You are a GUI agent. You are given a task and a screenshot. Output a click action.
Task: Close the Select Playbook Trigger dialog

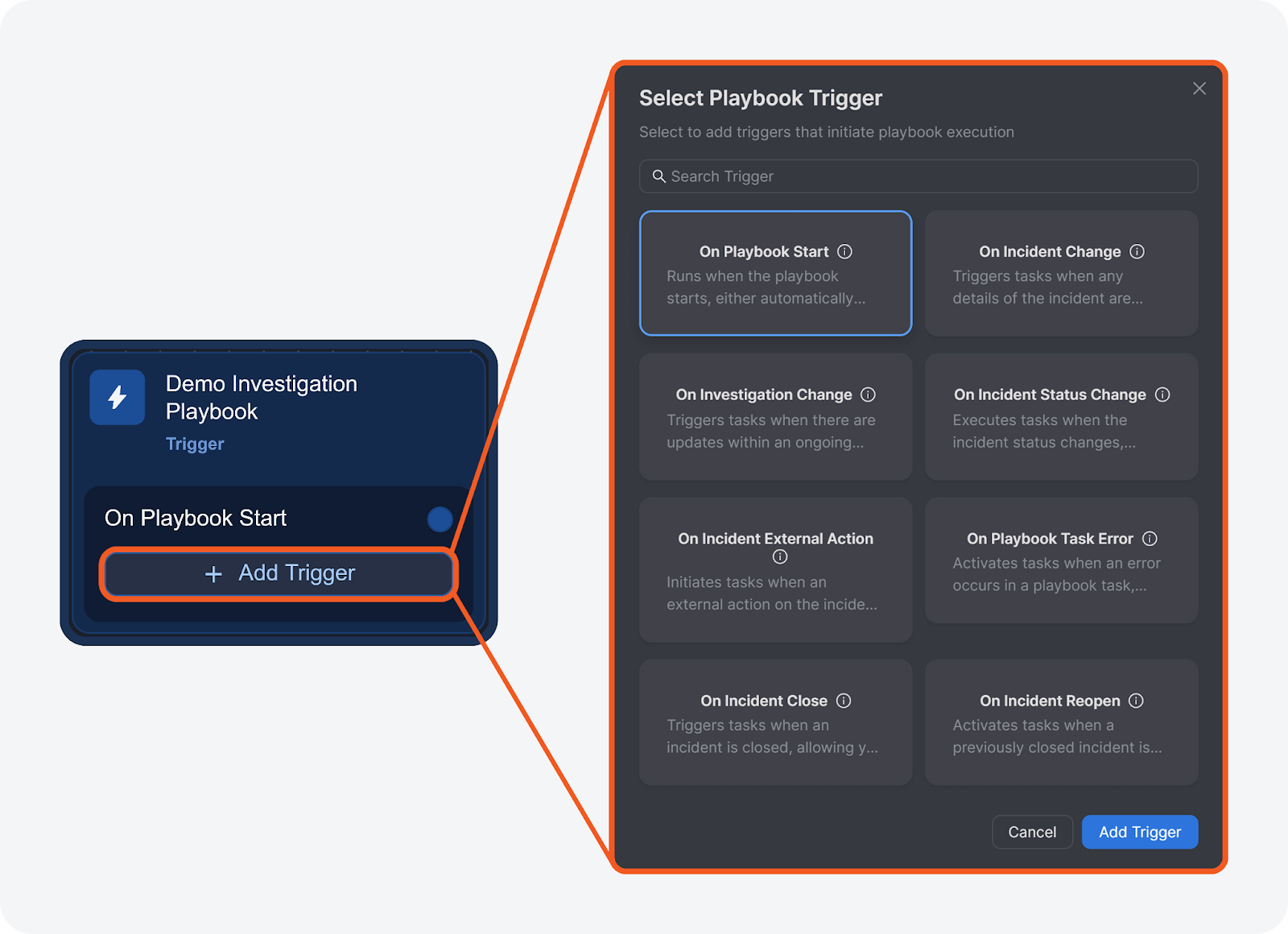pyautogui.click(x=1199, y=89)
